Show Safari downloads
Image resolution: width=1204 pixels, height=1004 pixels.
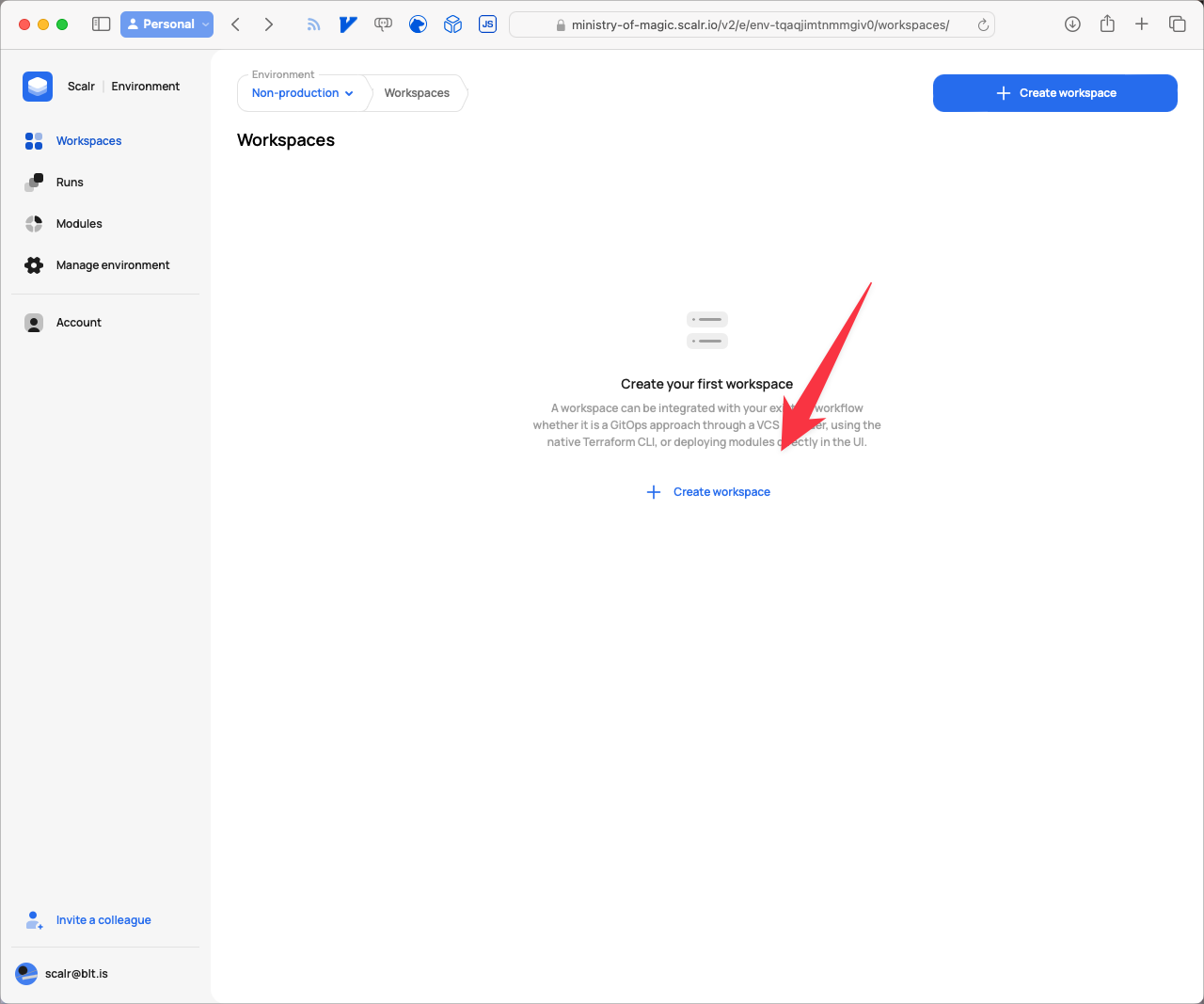1072,24
